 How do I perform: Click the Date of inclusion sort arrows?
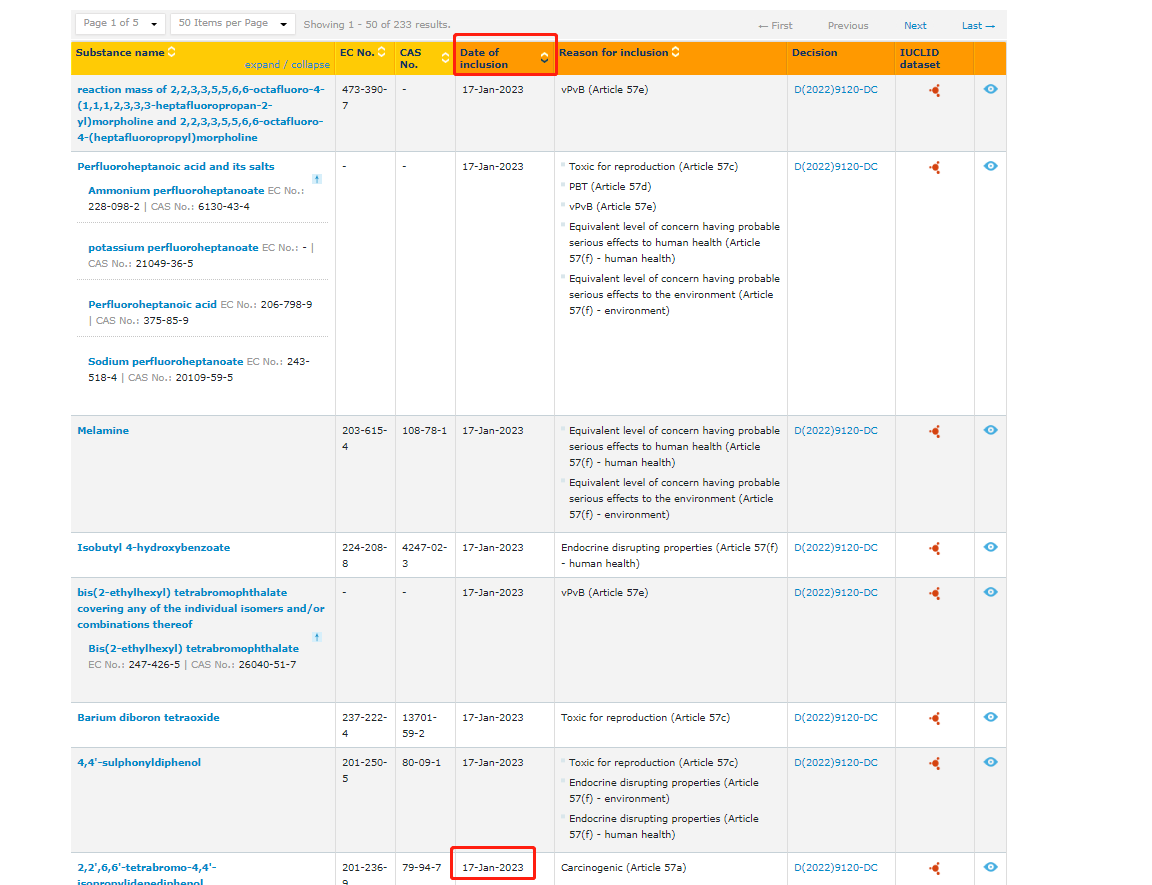pos(544,58)
